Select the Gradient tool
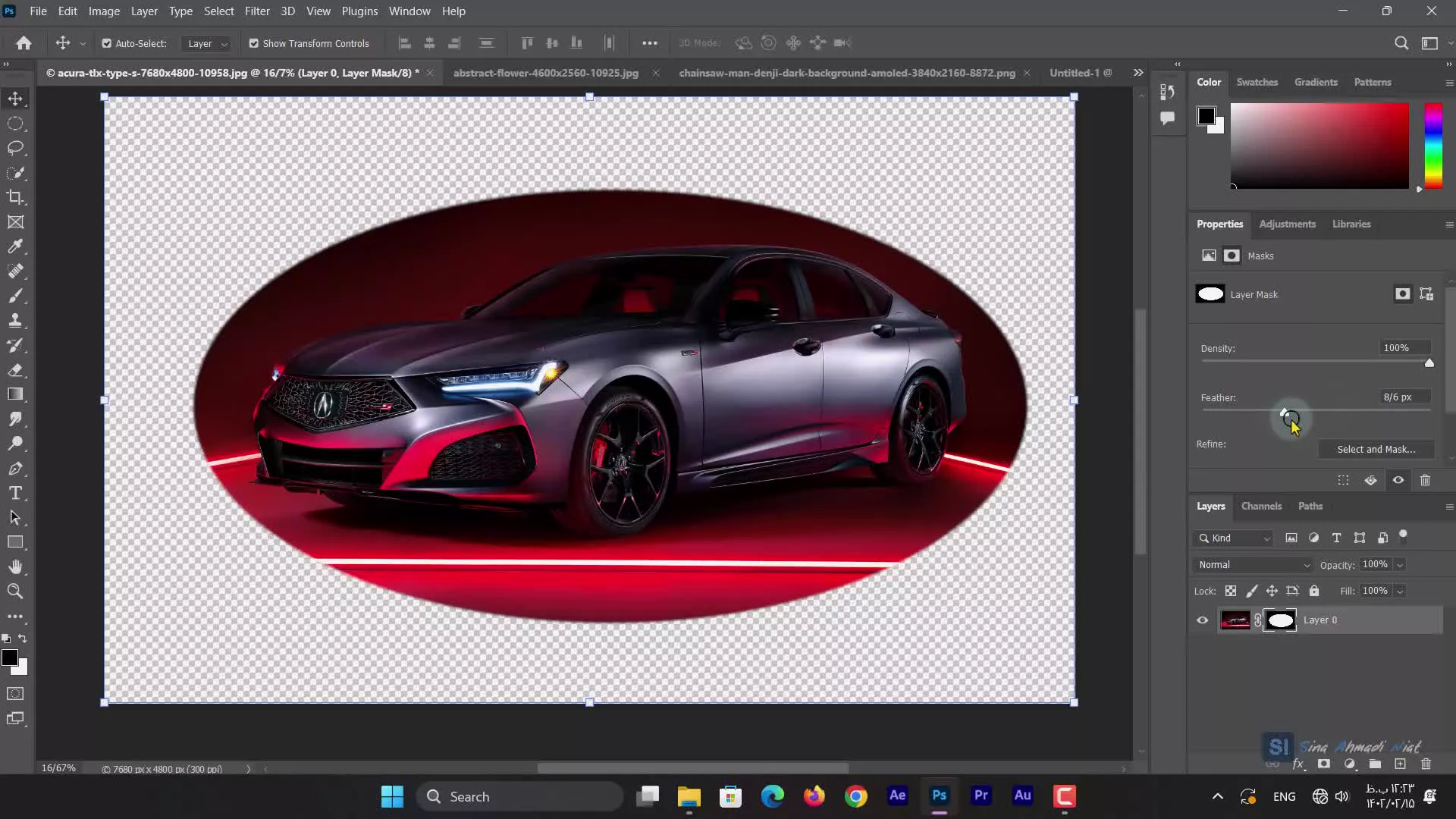Viewport: 1456px width, 819px height. tap(15, 394)
